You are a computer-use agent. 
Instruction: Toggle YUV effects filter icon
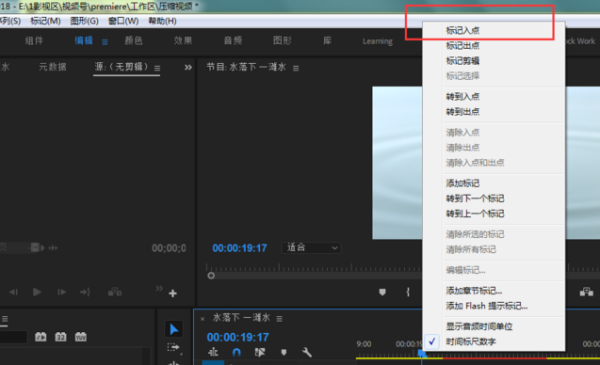81,337
